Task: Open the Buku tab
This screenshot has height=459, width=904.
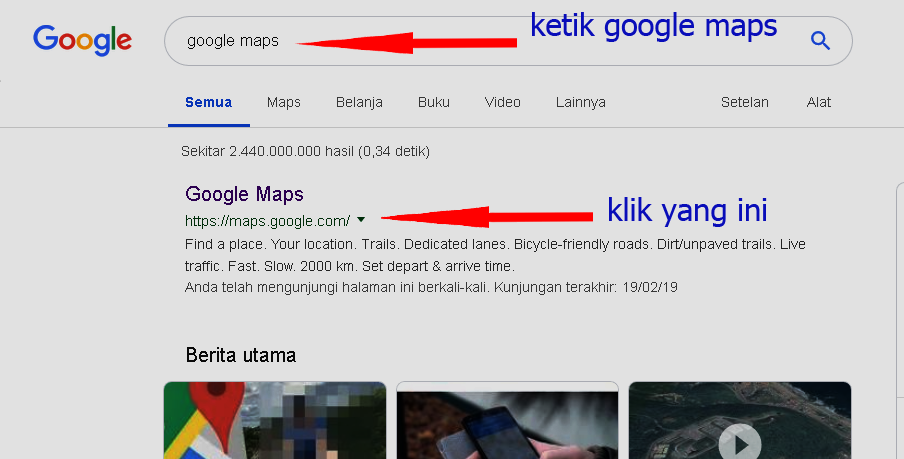Action: (434, 103)
